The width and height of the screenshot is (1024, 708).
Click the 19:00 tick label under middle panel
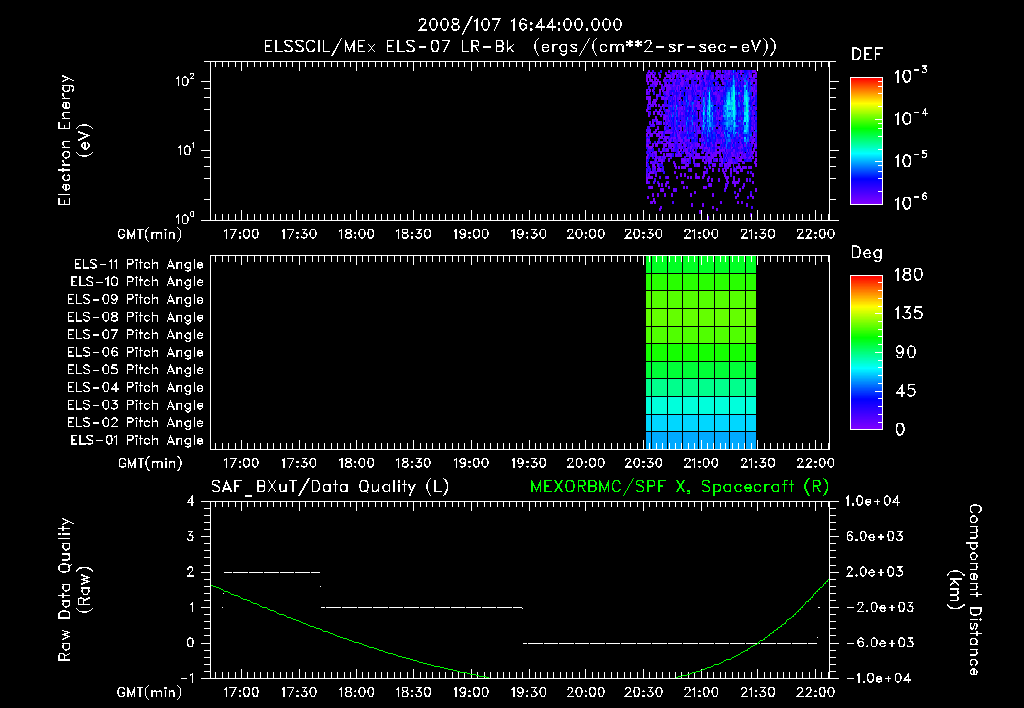471,464
